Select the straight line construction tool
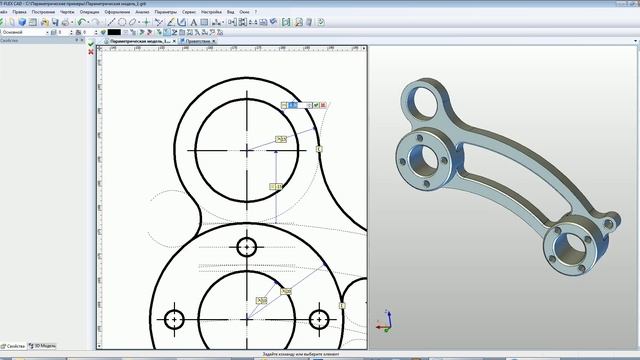This screenshot has height=360, width=640. (x=111, y=22)
